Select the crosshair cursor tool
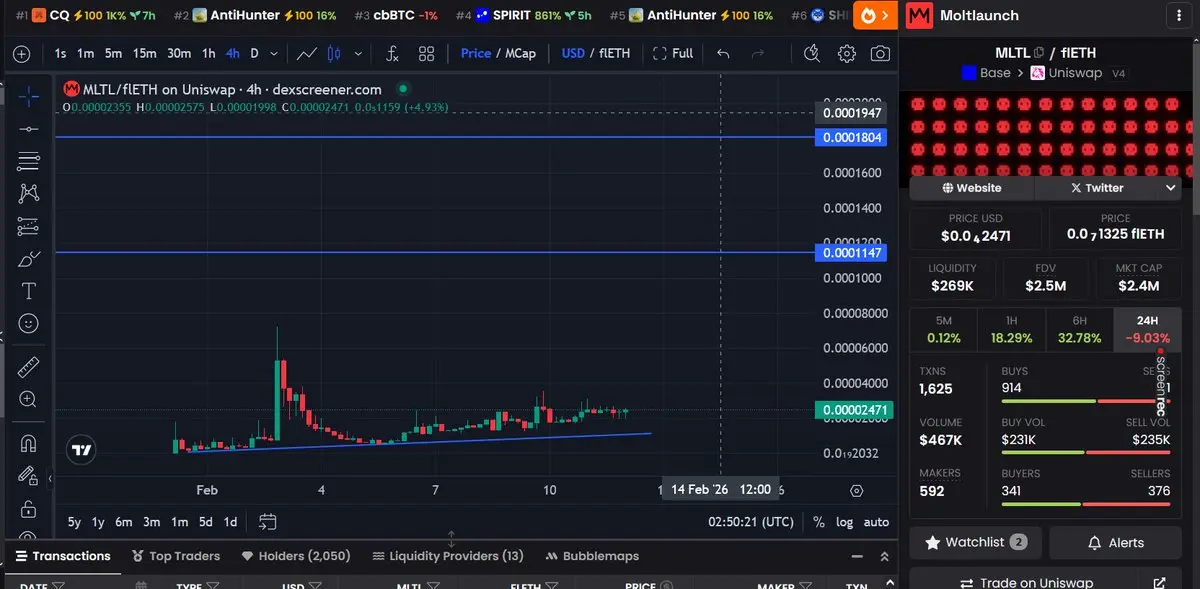Image resolution: width=1200 pixels, height=589 pixels. 28,96
